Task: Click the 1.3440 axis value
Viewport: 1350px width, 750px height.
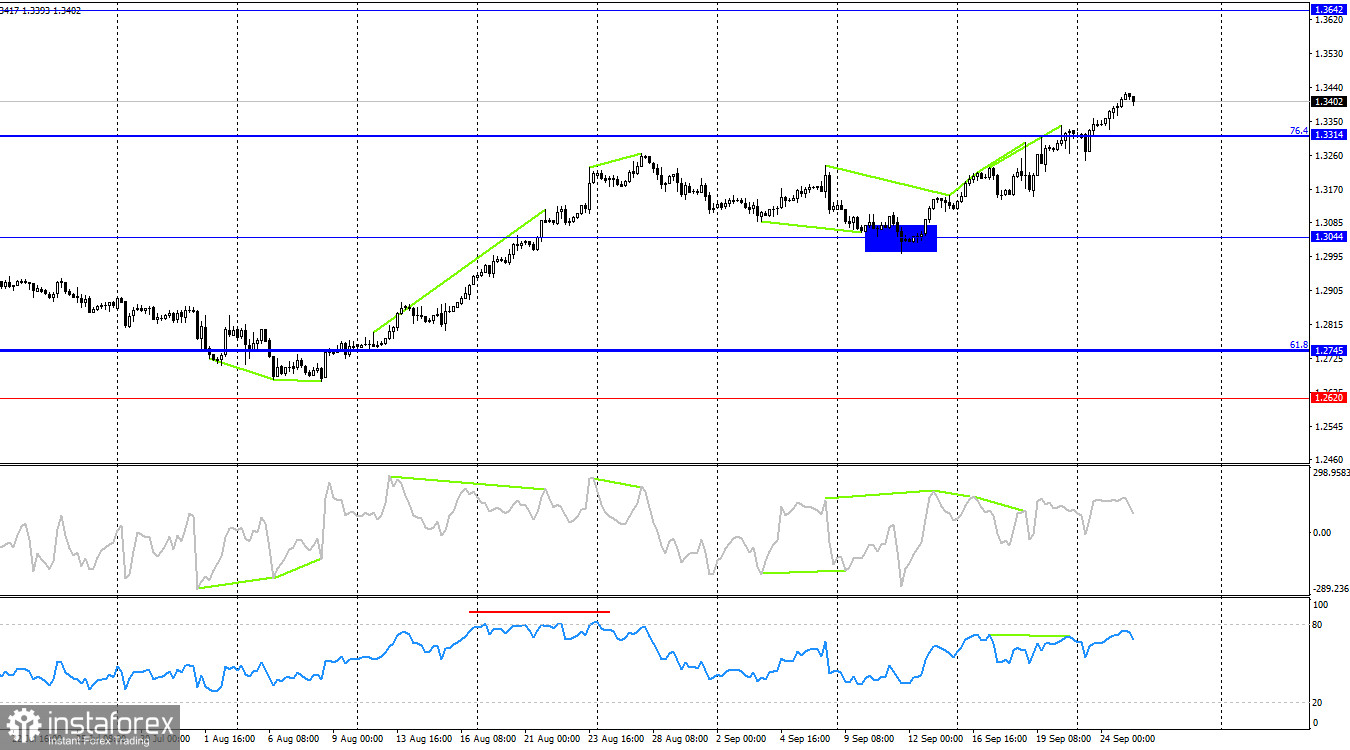Action: click(1330, 88)
